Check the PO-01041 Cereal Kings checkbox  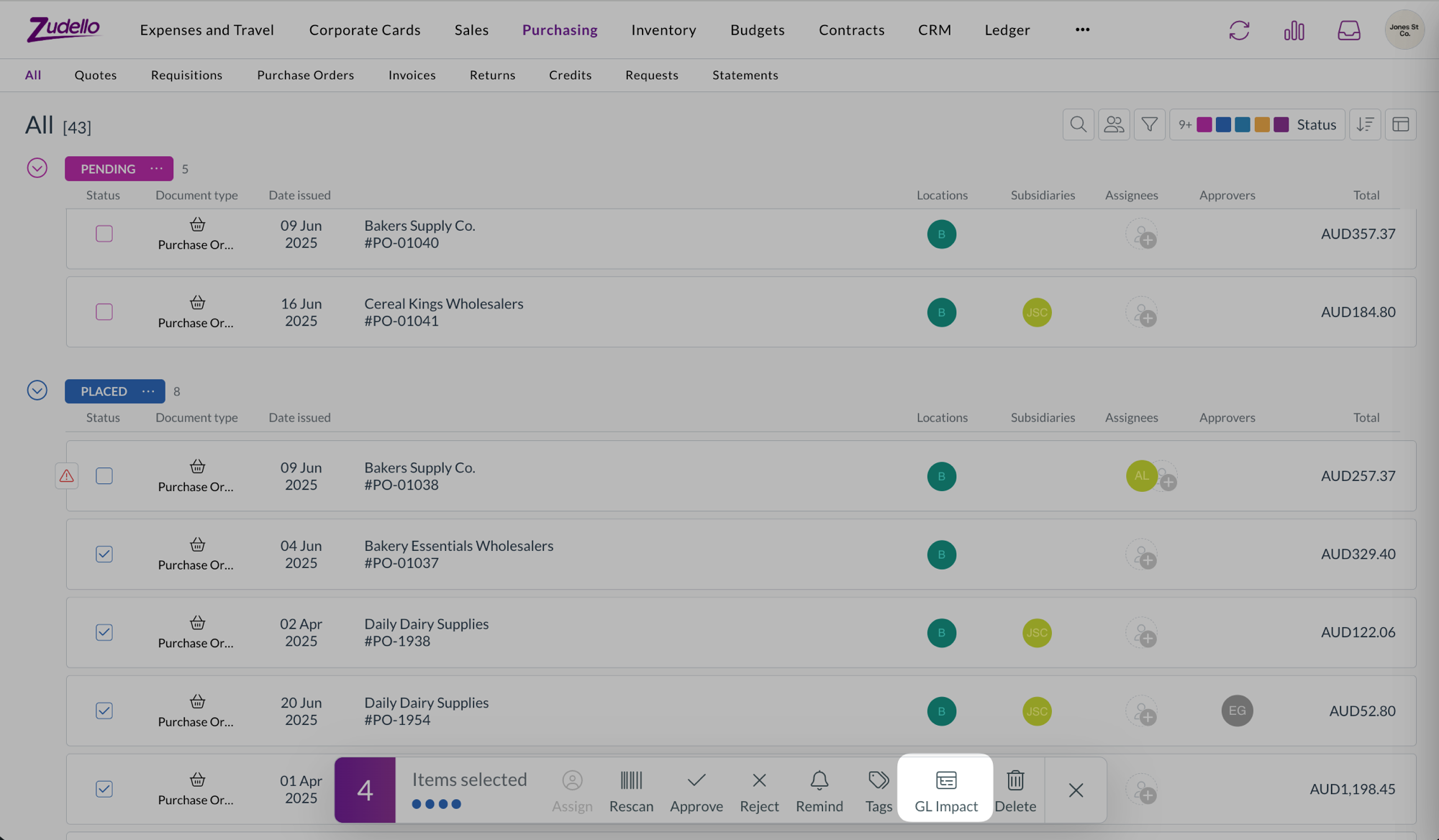pos(104,312)
